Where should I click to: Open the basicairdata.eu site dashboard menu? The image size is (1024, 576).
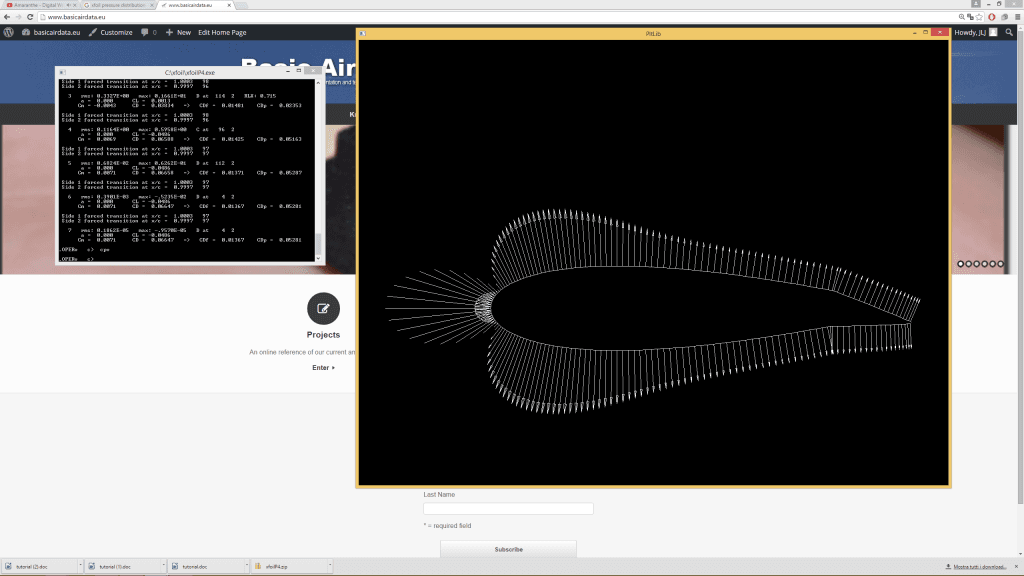pos(51,32)
